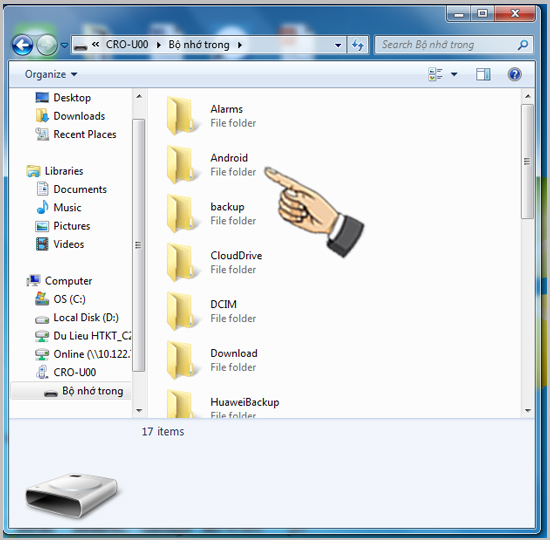Open Recent Places in navigation pane

click(x=76, y=134)
